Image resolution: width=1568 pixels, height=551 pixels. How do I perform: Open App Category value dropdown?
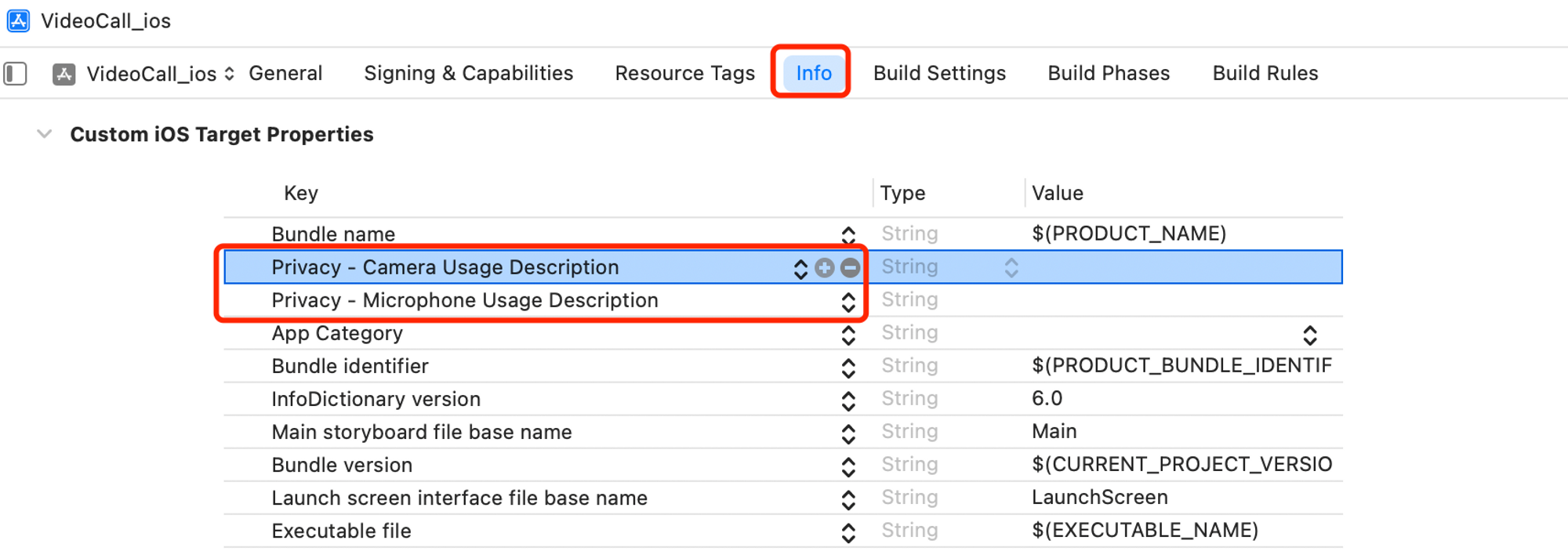point(1310,335)
